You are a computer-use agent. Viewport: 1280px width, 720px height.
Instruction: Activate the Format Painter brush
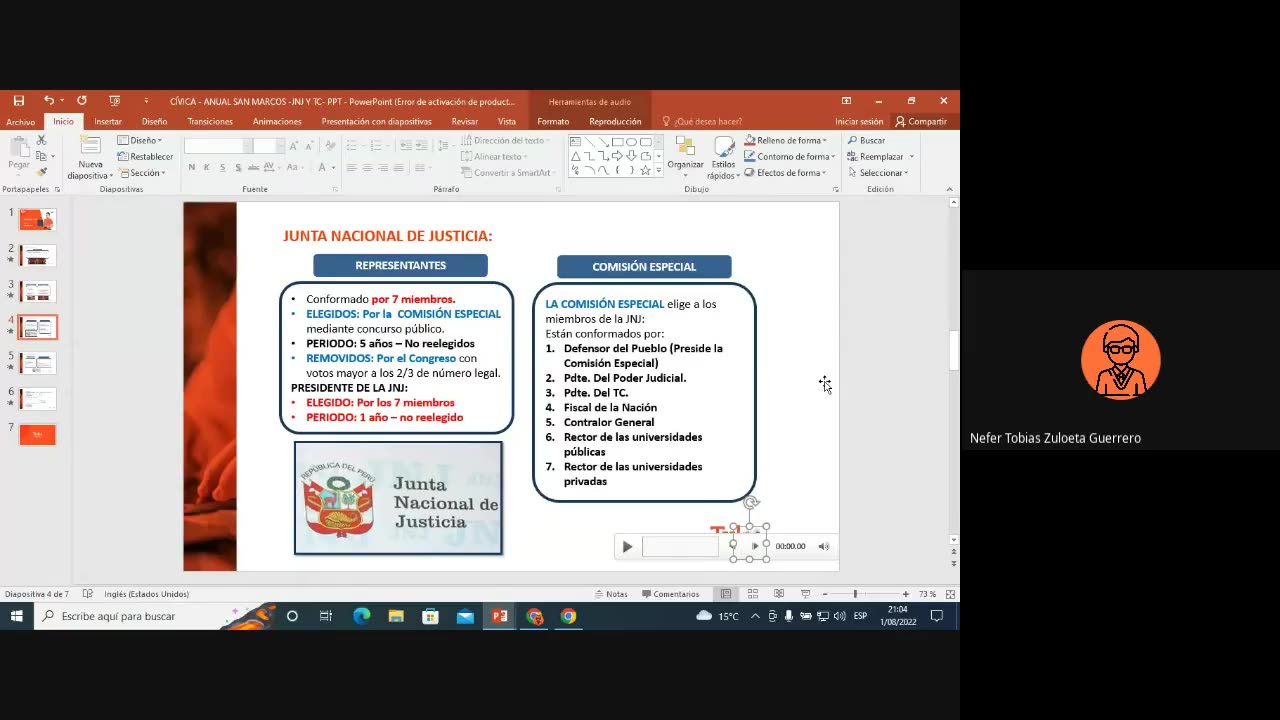pos(41,172)
